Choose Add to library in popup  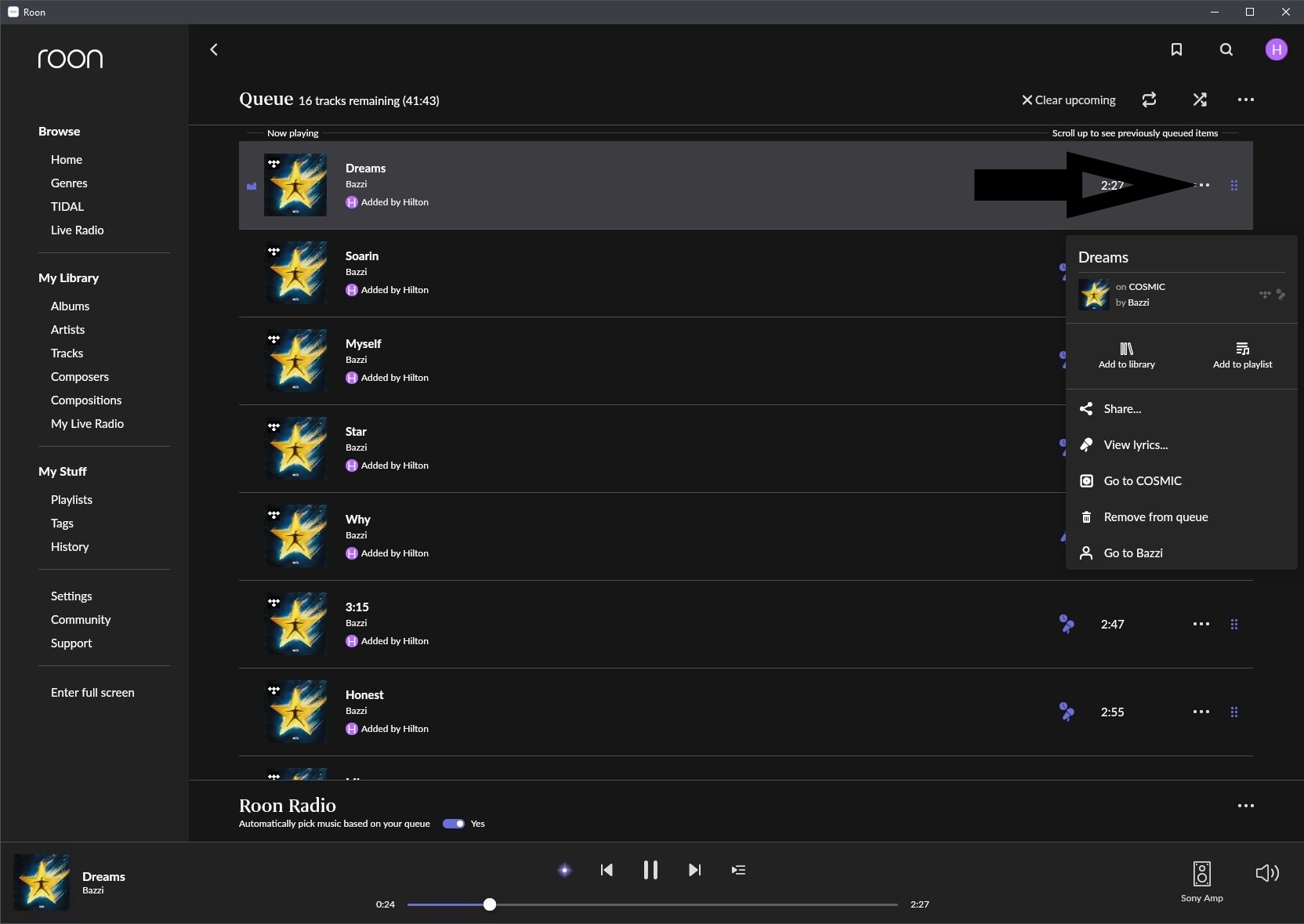click(x=1127, y=355)
